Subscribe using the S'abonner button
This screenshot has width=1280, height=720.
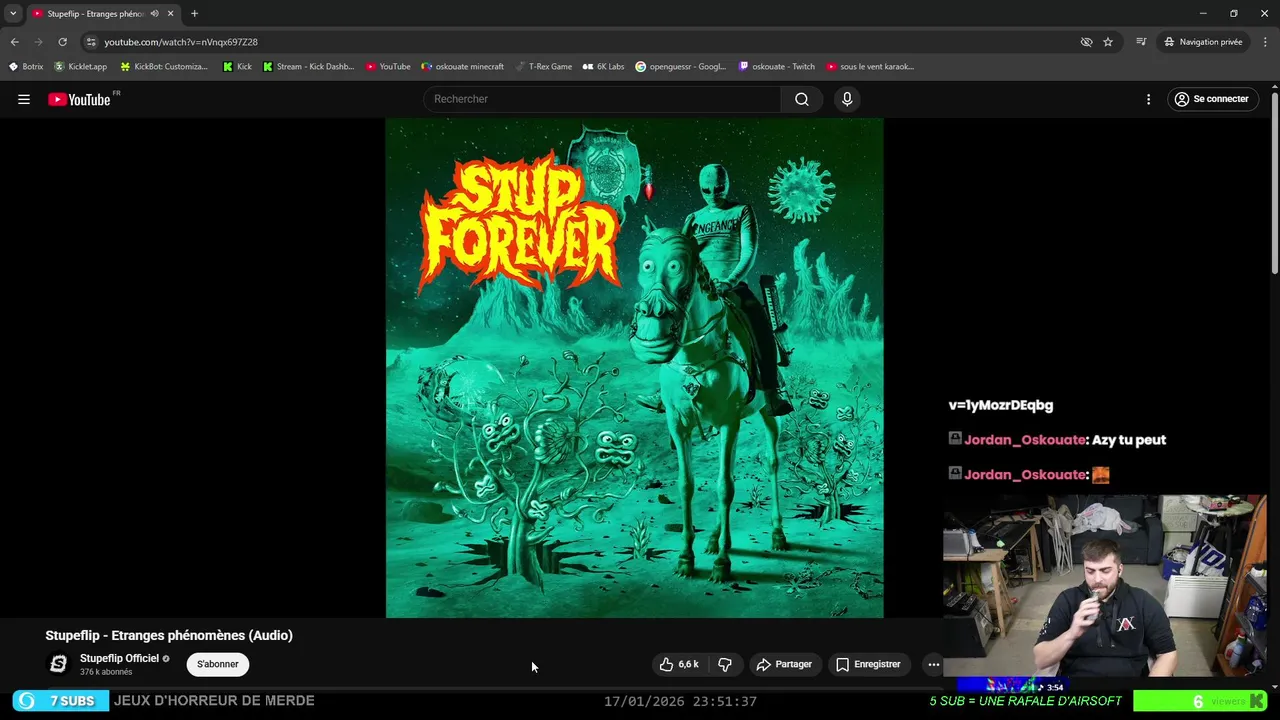(217, 664)
